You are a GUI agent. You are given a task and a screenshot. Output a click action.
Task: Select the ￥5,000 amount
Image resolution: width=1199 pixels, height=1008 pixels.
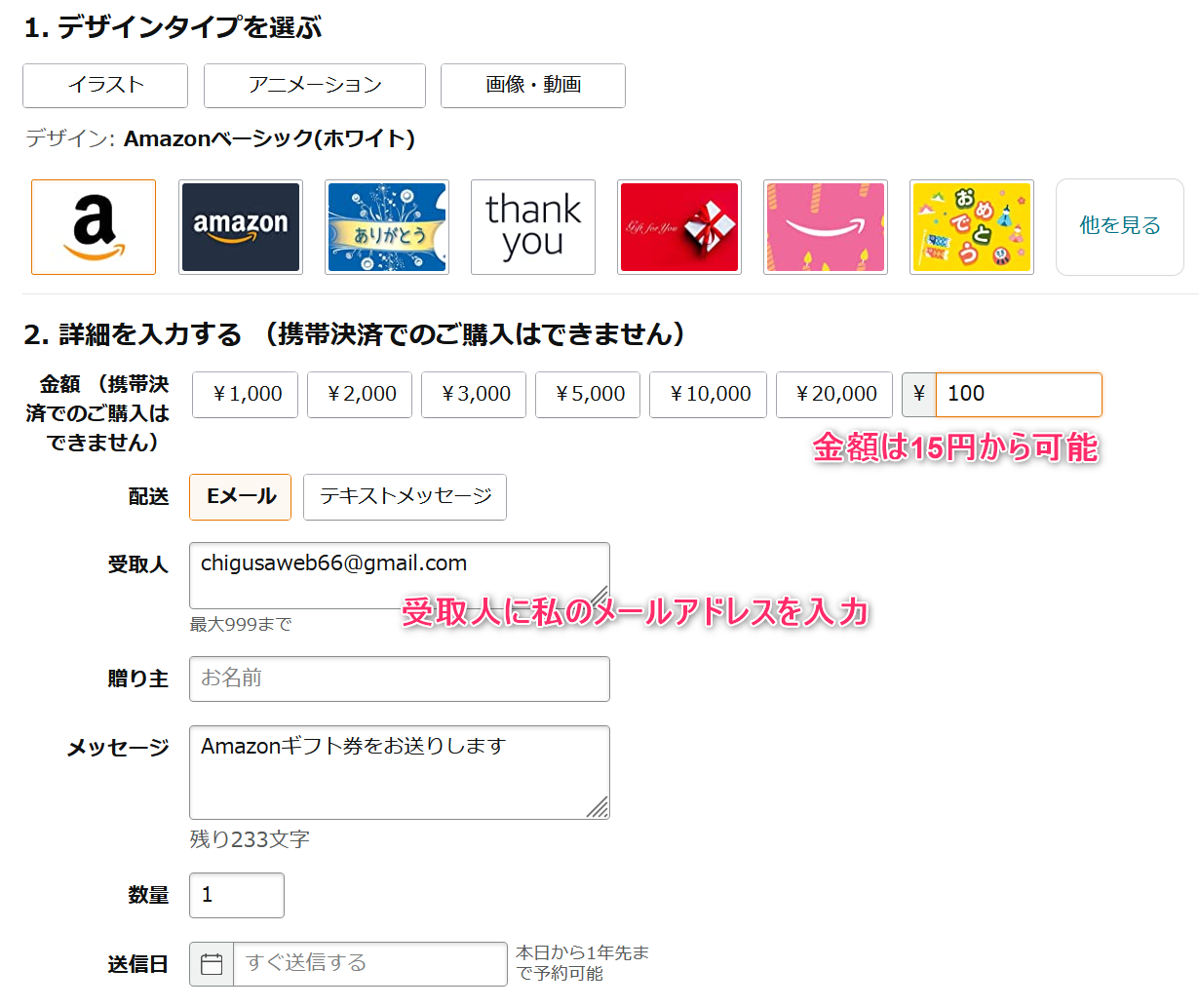pos(588,395)
